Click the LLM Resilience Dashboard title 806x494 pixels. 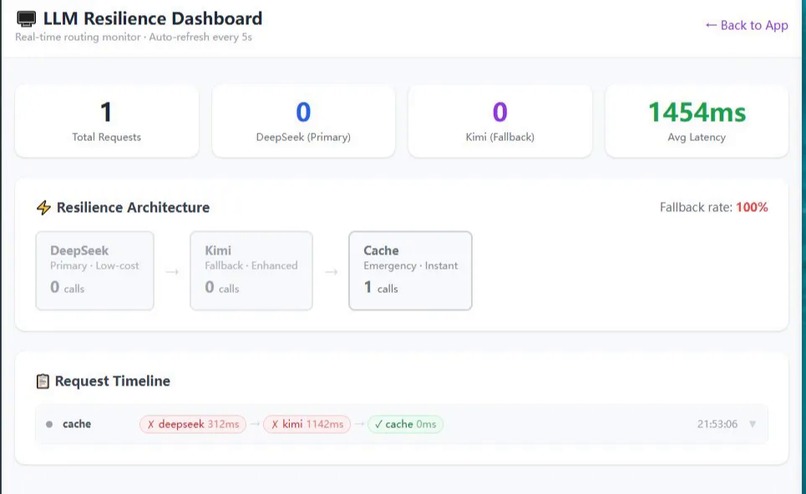tap(153, 19)
